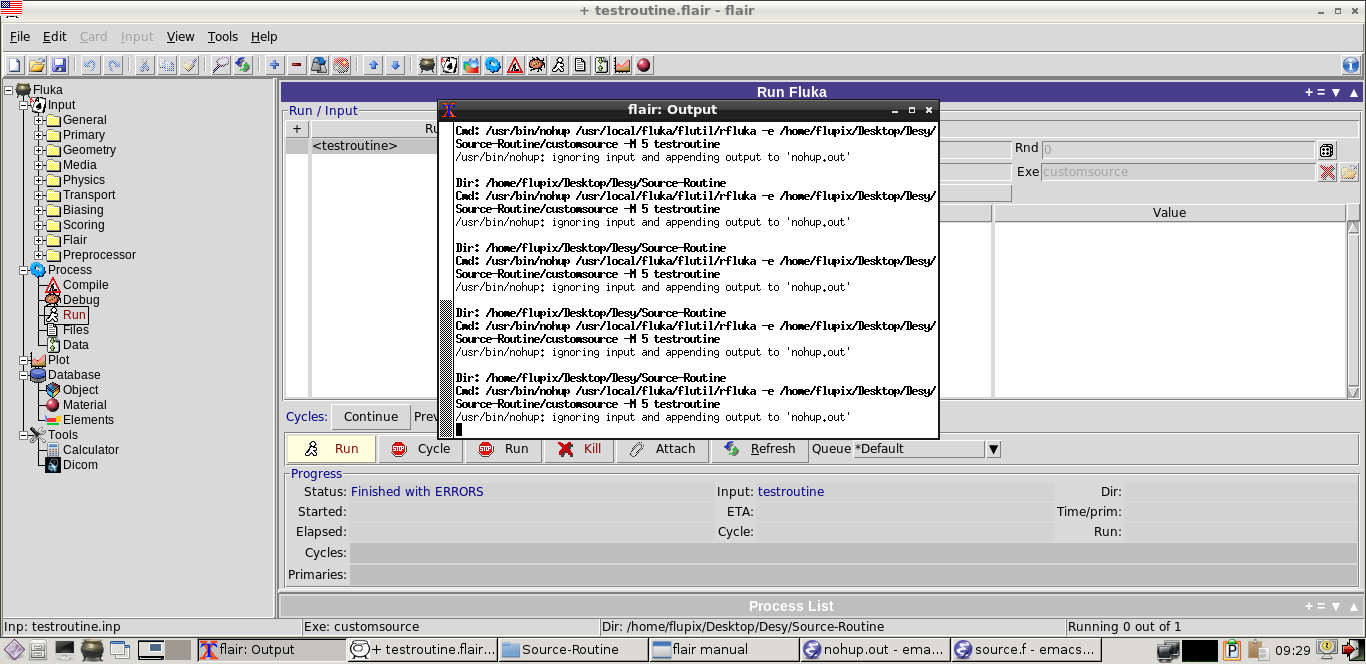Click the blue info icon at toolbar end
Screen dimensions: 1366x664
[1350, 65]
